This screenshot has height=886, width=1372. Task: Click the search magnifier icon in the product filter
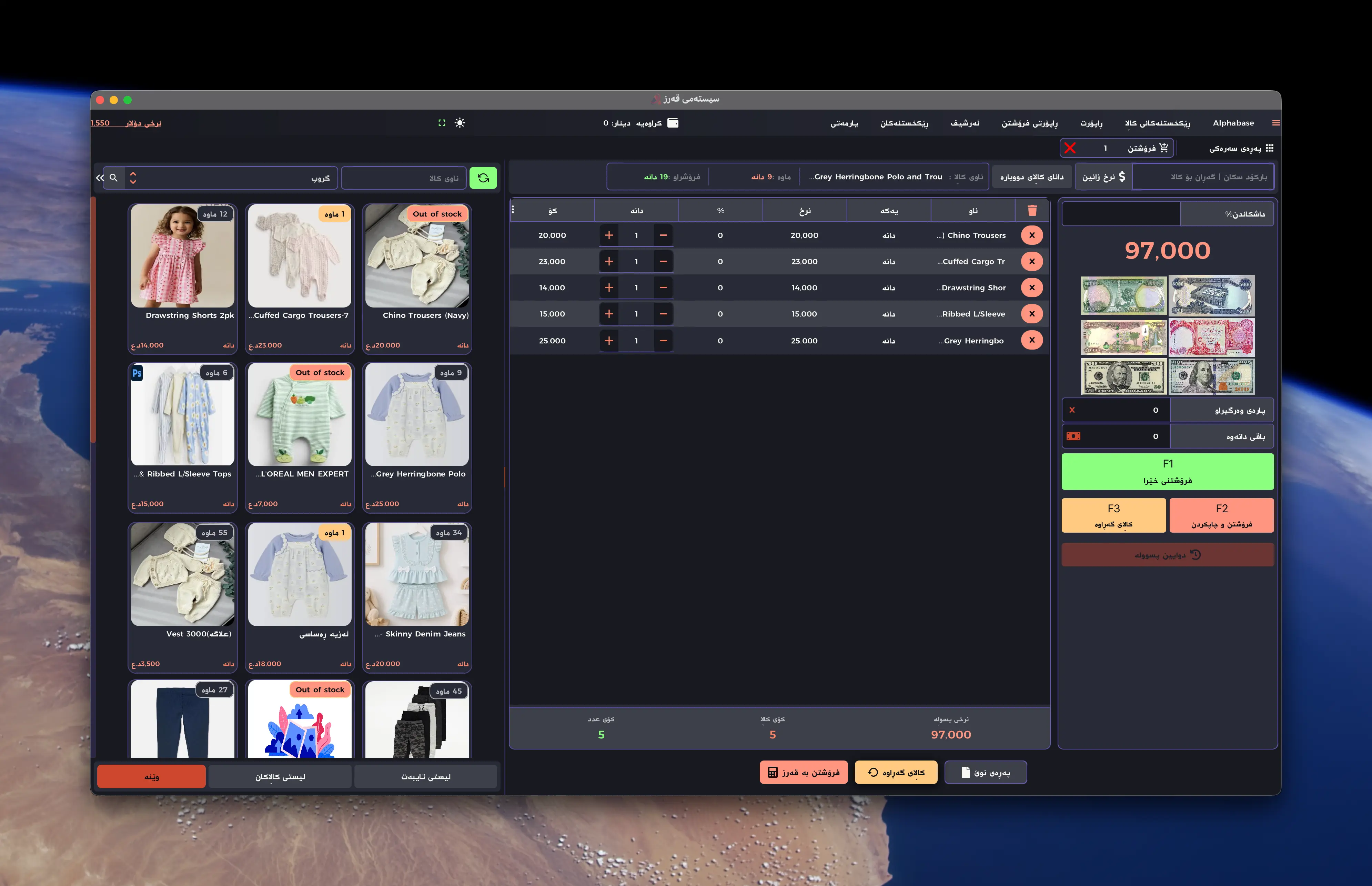(114, 178)
